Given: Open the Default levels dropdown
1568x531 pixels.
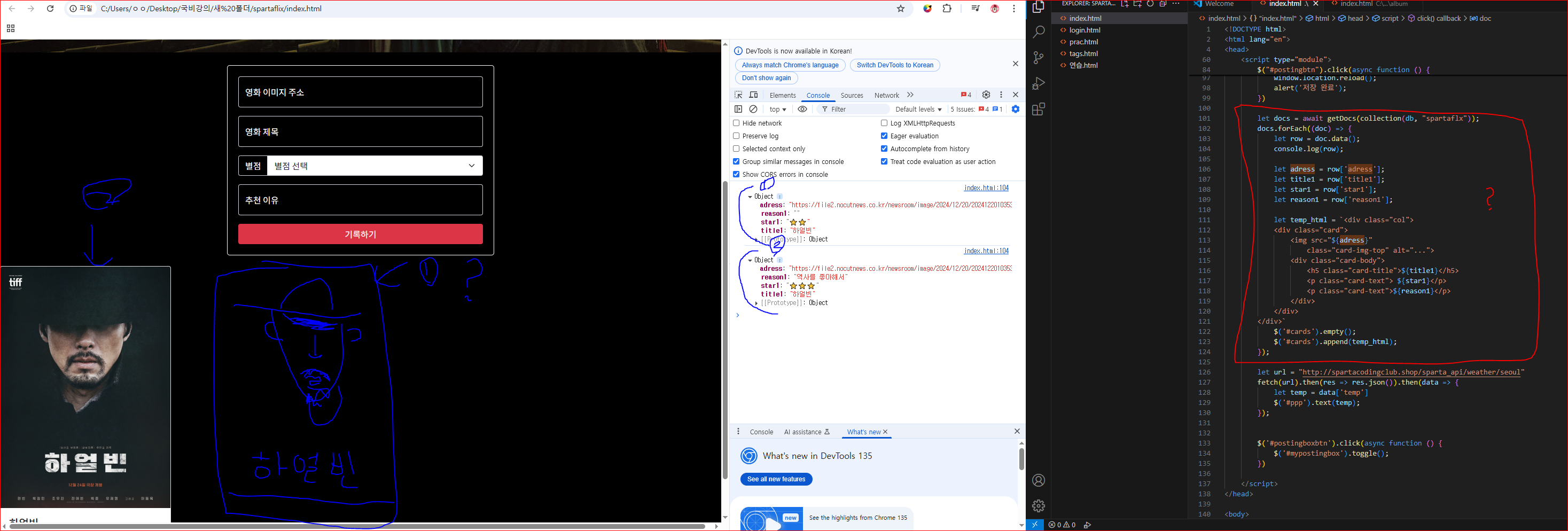Looking at the screenshot, I should coord(918,110).
